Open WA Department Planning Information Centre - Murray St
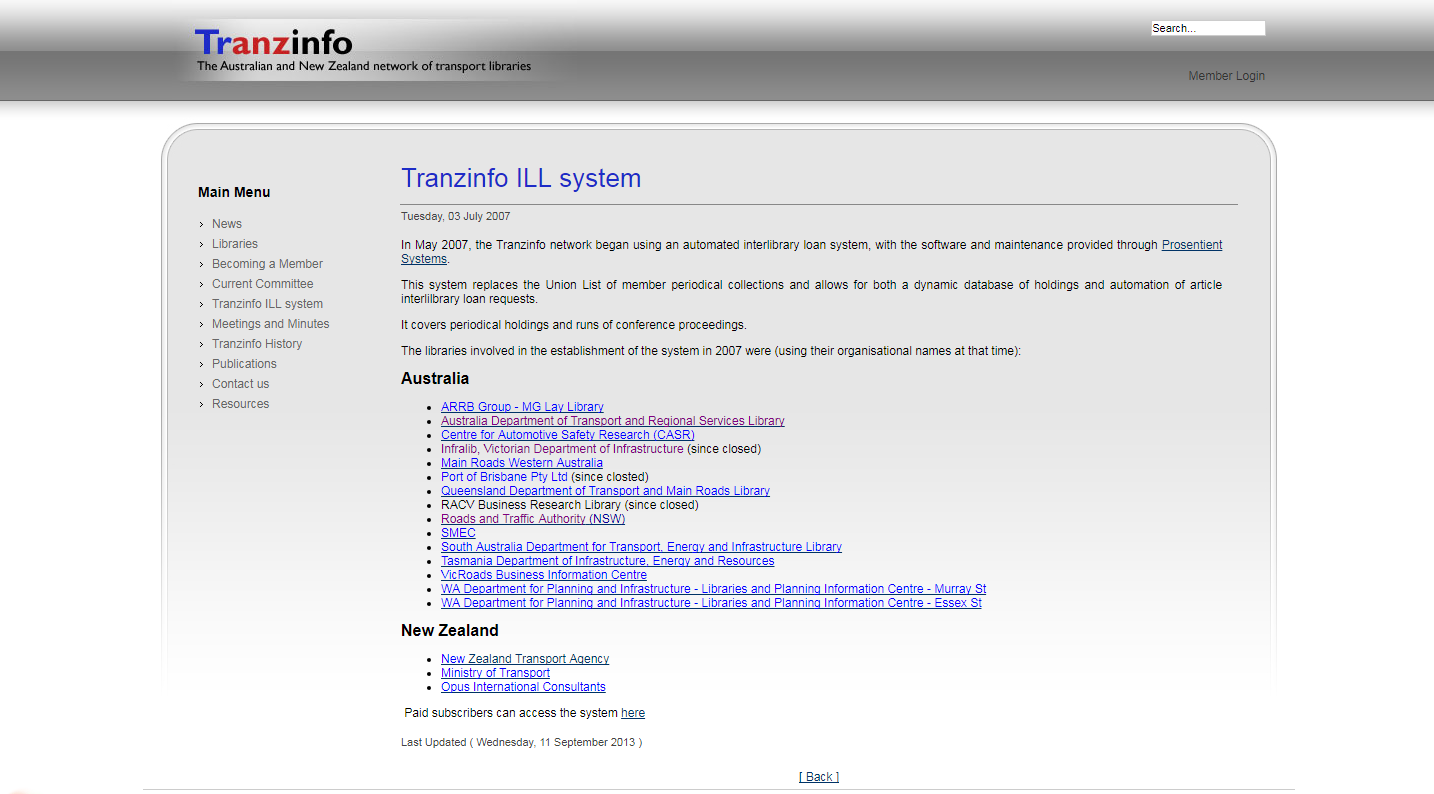The width and height of the screenshot is (1434, 794). click(714, 589)
